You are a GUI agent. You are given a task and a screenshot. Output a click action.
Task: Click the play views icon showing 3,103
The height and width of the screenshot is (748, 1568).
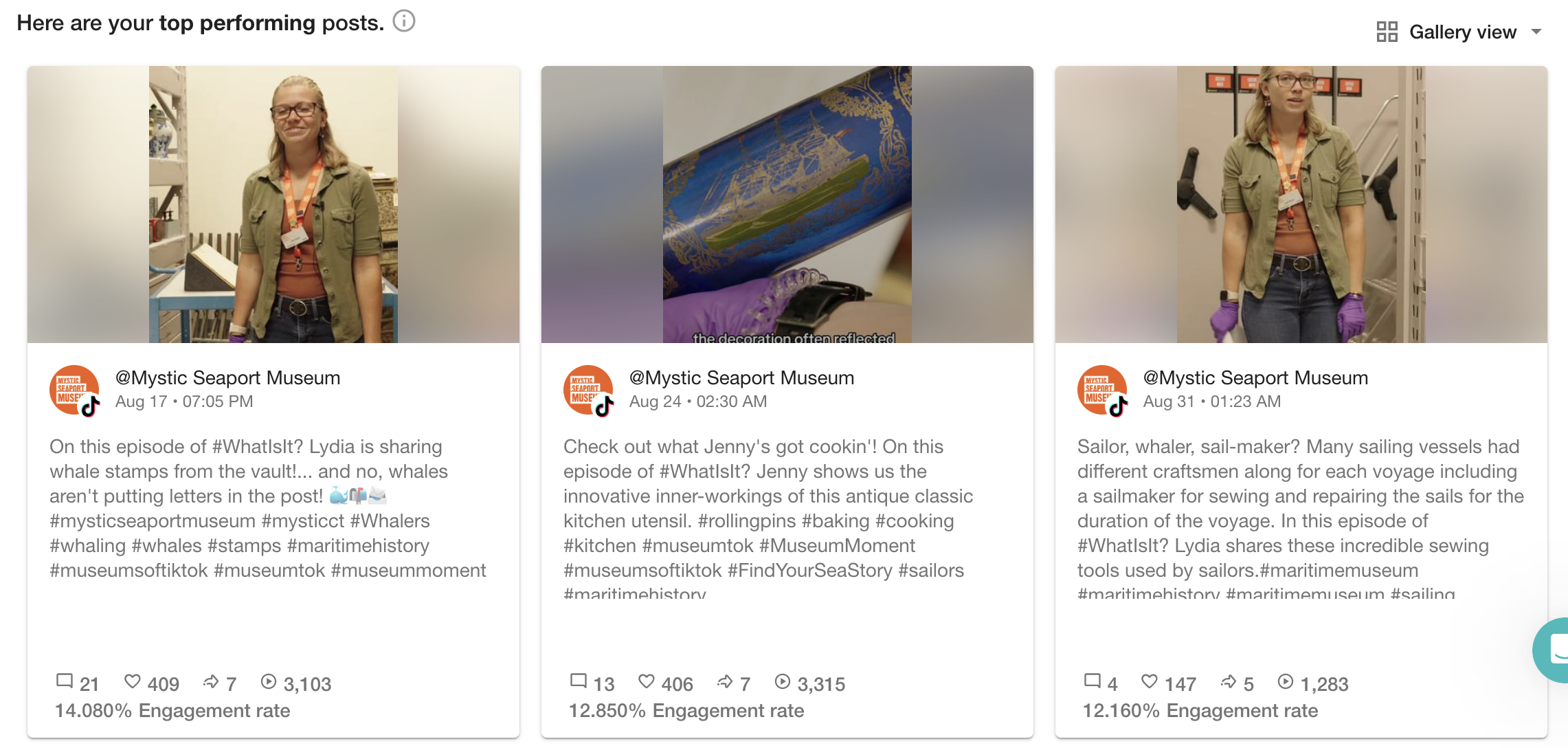pyautogui.click(x=269, y=681)
